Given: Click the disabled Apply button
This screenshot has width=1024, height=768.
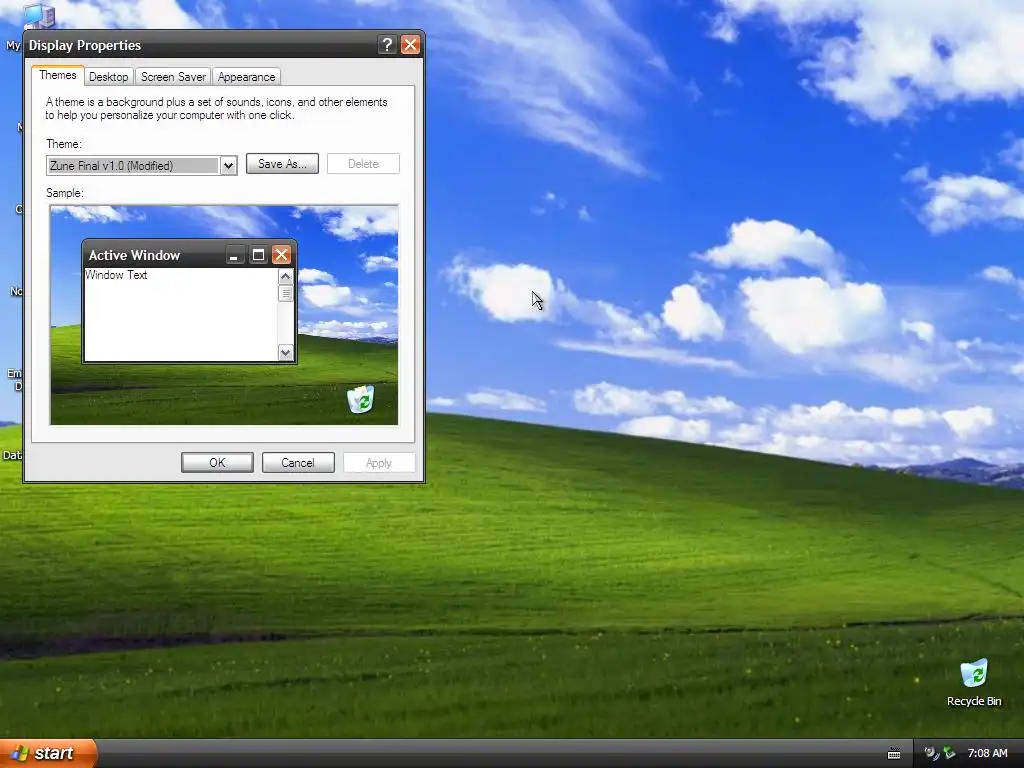Looking at the screenshot, I should tap(379, 462).
